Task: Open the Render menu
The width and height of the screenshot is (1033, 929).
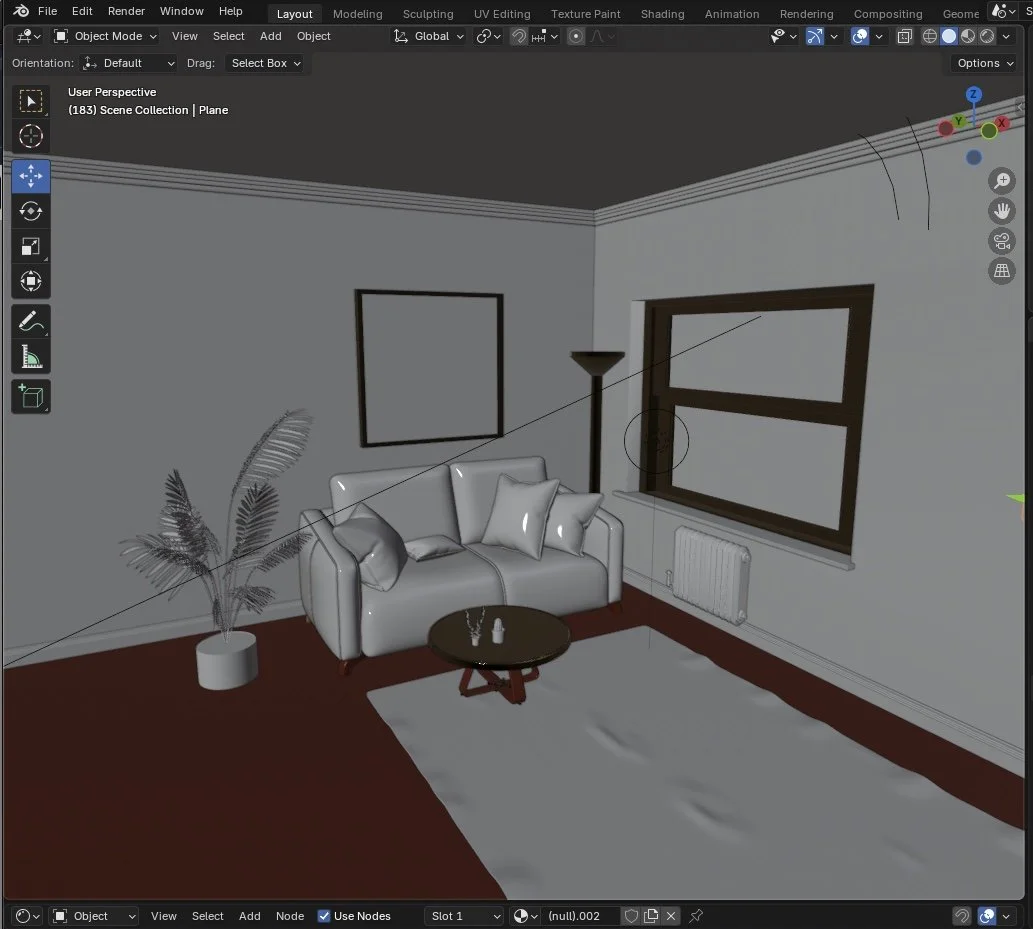Action: [x=126, y=11]
